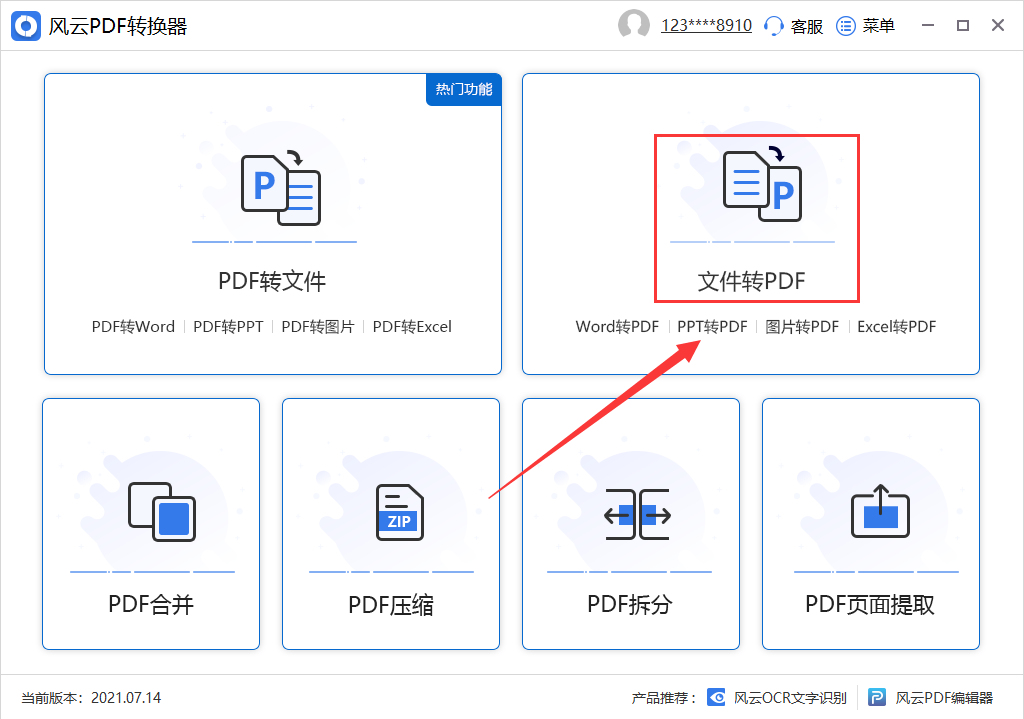Open 风云OCR文字识别 product link

790,698
